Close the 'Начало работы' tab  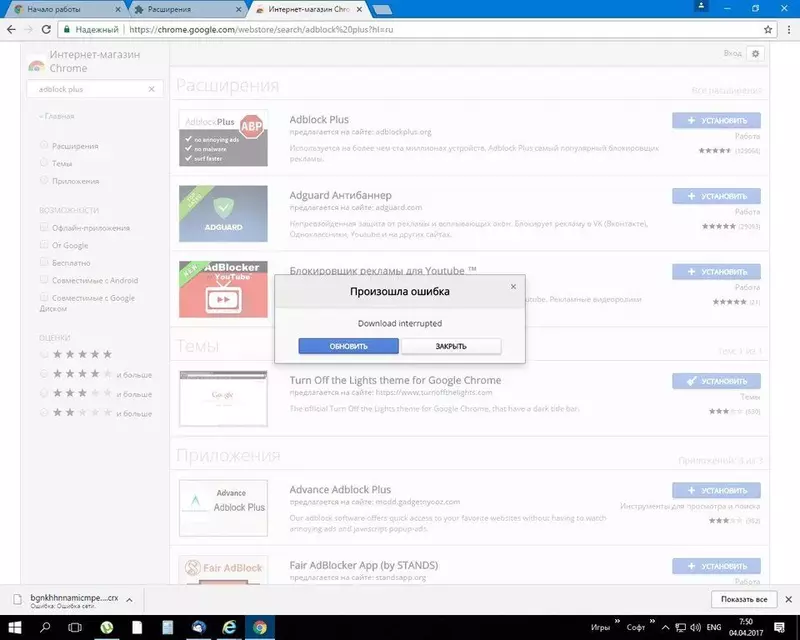pos(118,9)
